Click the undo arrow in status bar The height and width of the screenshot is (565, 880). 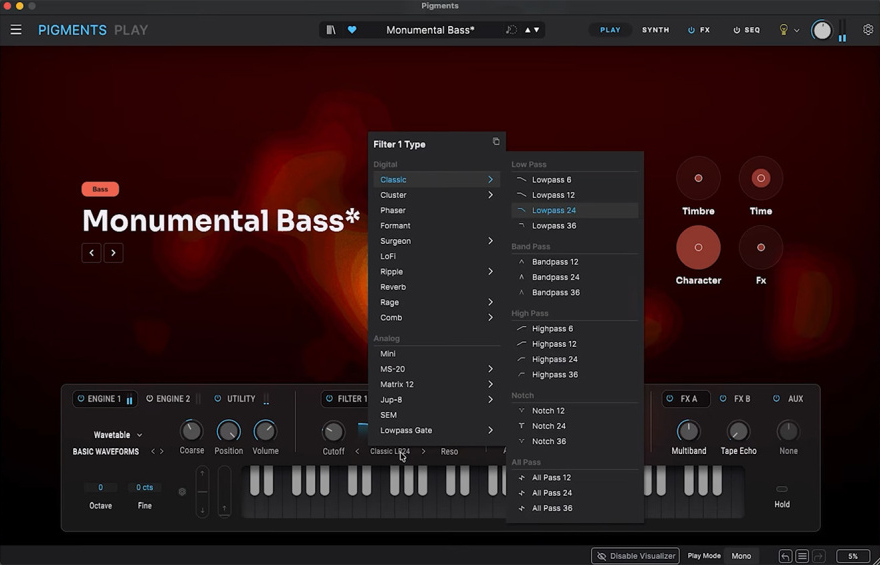(785, 556)
